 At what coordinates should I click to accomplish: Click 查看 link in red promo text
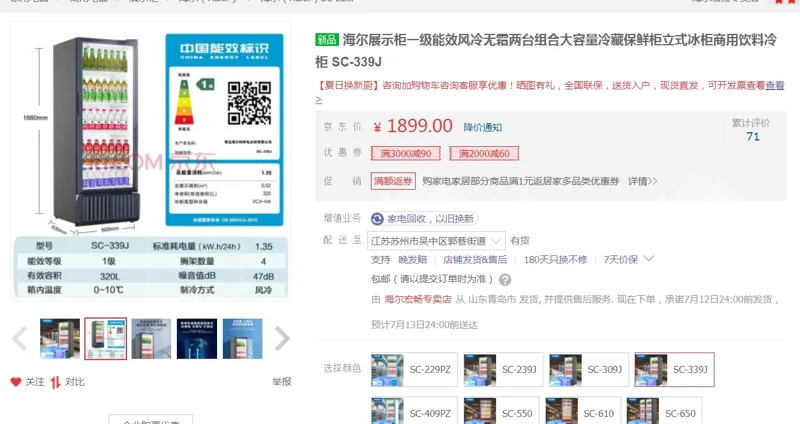[774, 85]
